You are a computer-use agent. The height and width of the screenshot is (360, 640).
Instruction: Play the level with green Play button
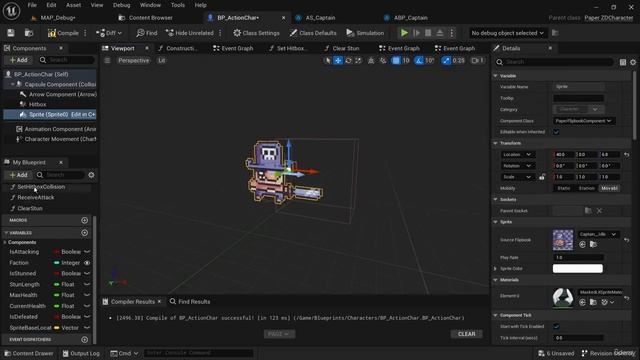pos(404,33)
